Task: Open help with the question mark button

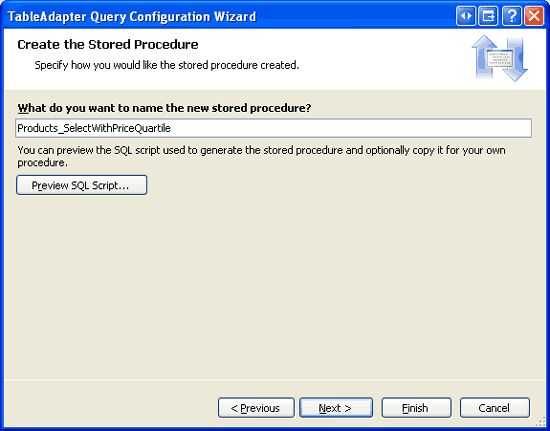Action: pos(512,16)
